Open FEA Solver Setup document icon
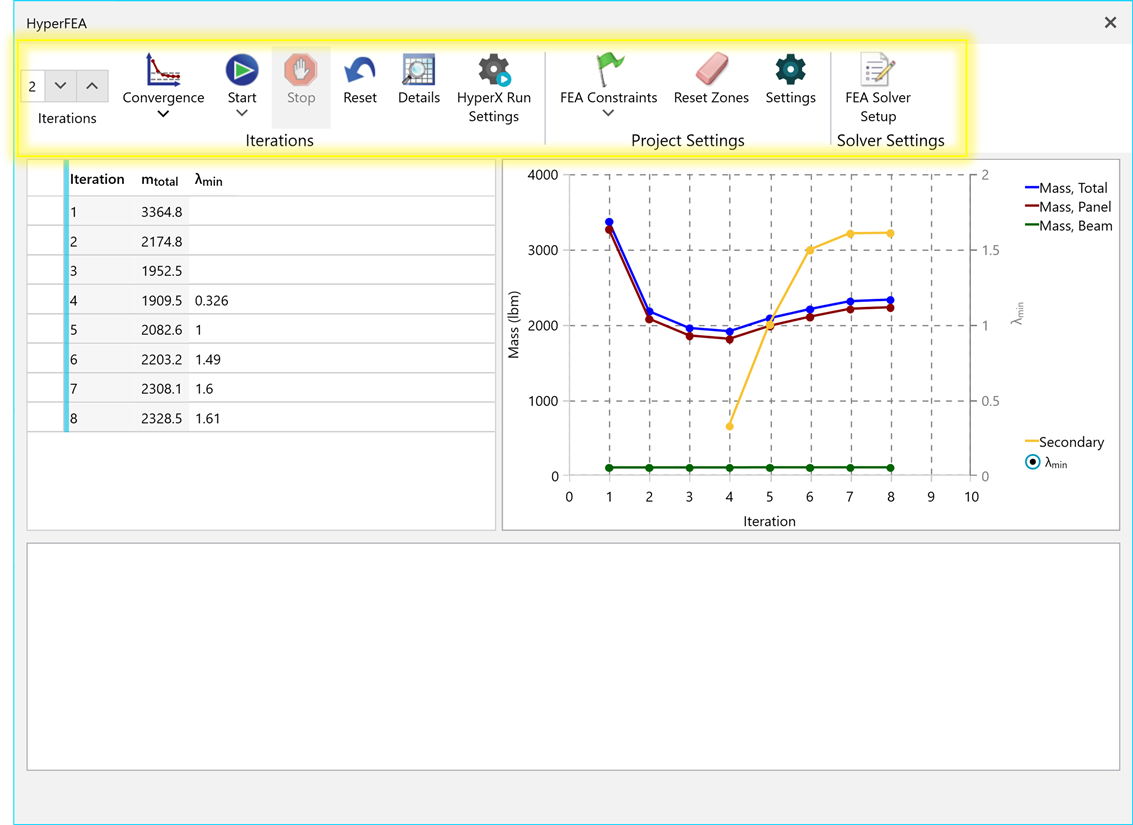The width and height of the screenshot is (1133, 825). pyautogui.click(x=877, y=70)
